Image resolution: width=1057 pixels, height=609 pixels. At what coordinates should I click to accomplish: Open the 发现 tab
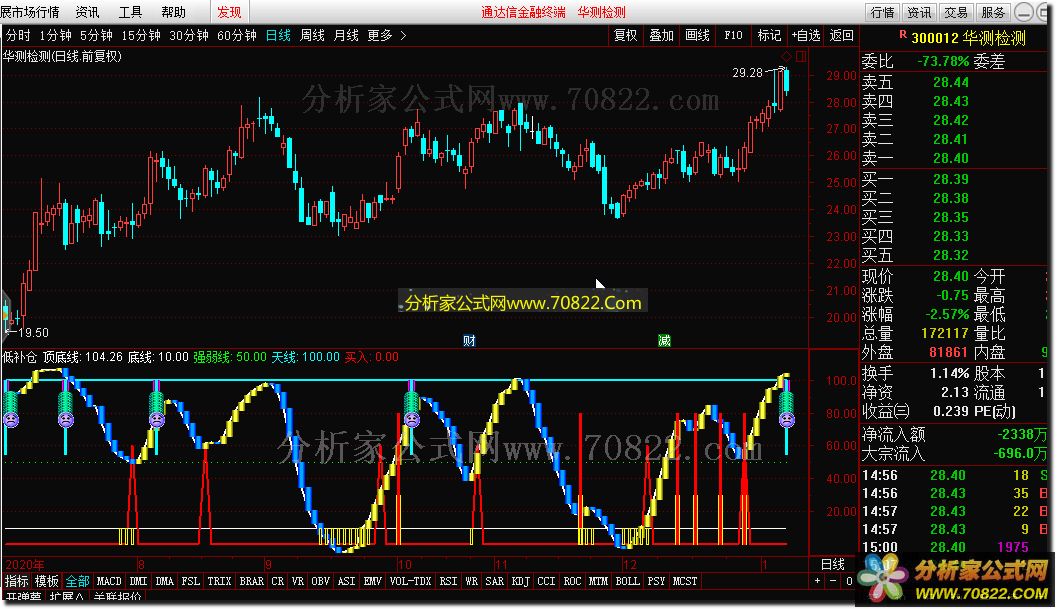(x=229, y=12)
